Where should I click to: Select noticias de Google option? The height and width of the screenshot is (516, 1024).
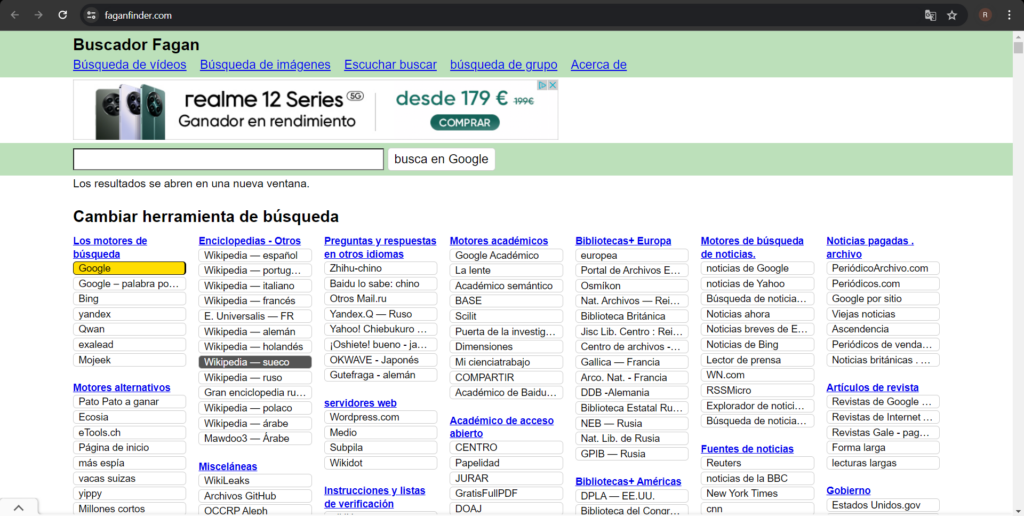(x=757, y=268)
